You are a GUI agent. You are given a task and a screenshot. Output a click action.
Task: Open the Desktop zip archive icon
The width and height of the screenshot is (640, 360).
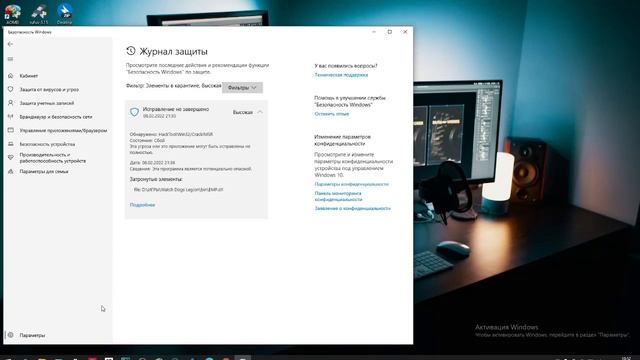click(64, 13)
